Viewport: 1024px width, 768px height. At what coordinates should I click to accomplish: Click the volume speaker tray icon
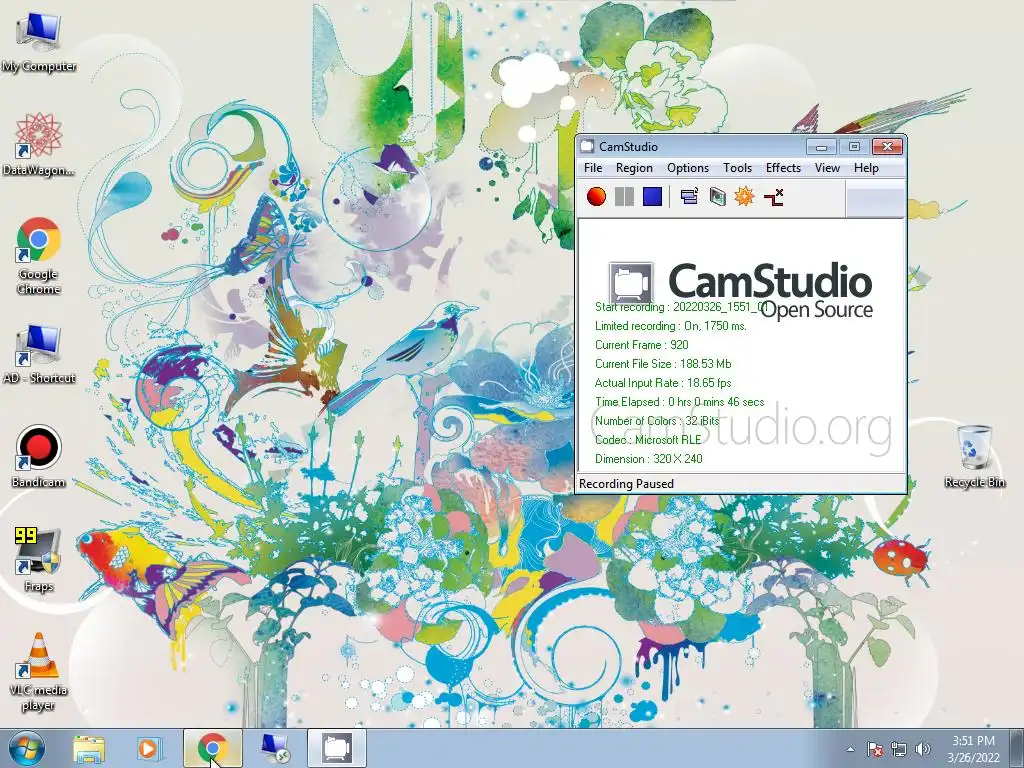click(923, 749)
